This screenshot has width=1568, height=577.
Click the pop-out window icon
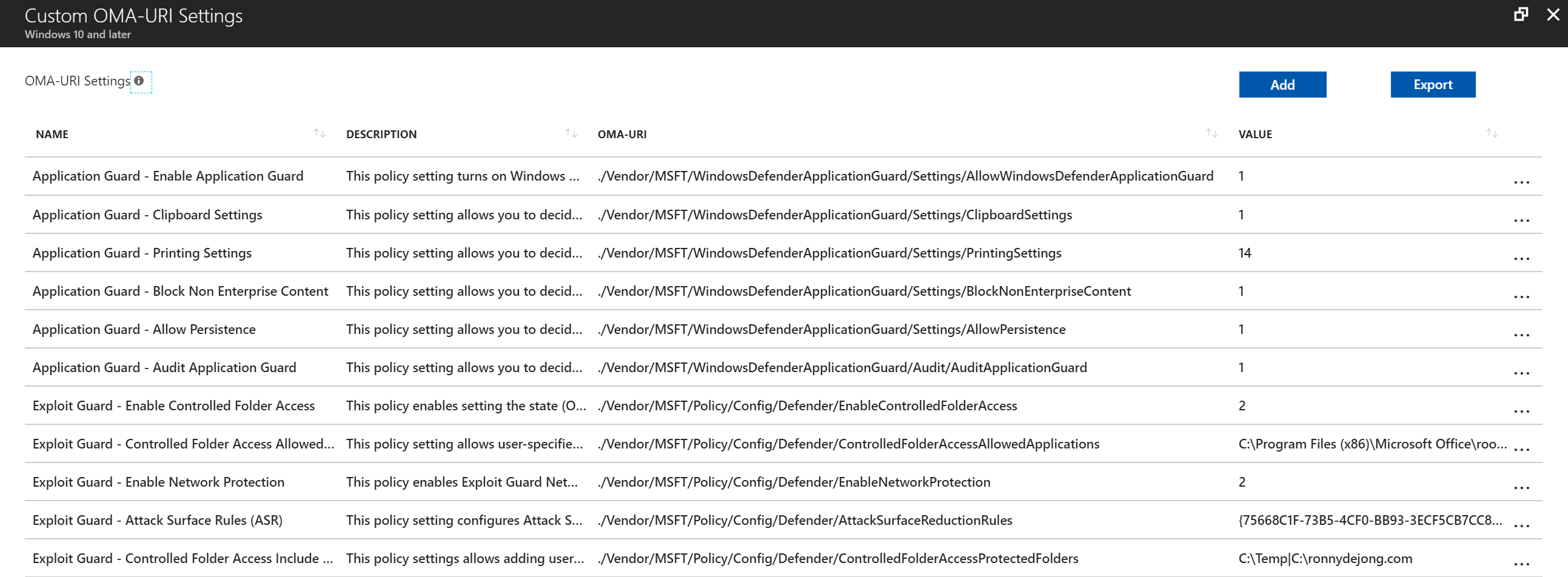pos(1521,13)
